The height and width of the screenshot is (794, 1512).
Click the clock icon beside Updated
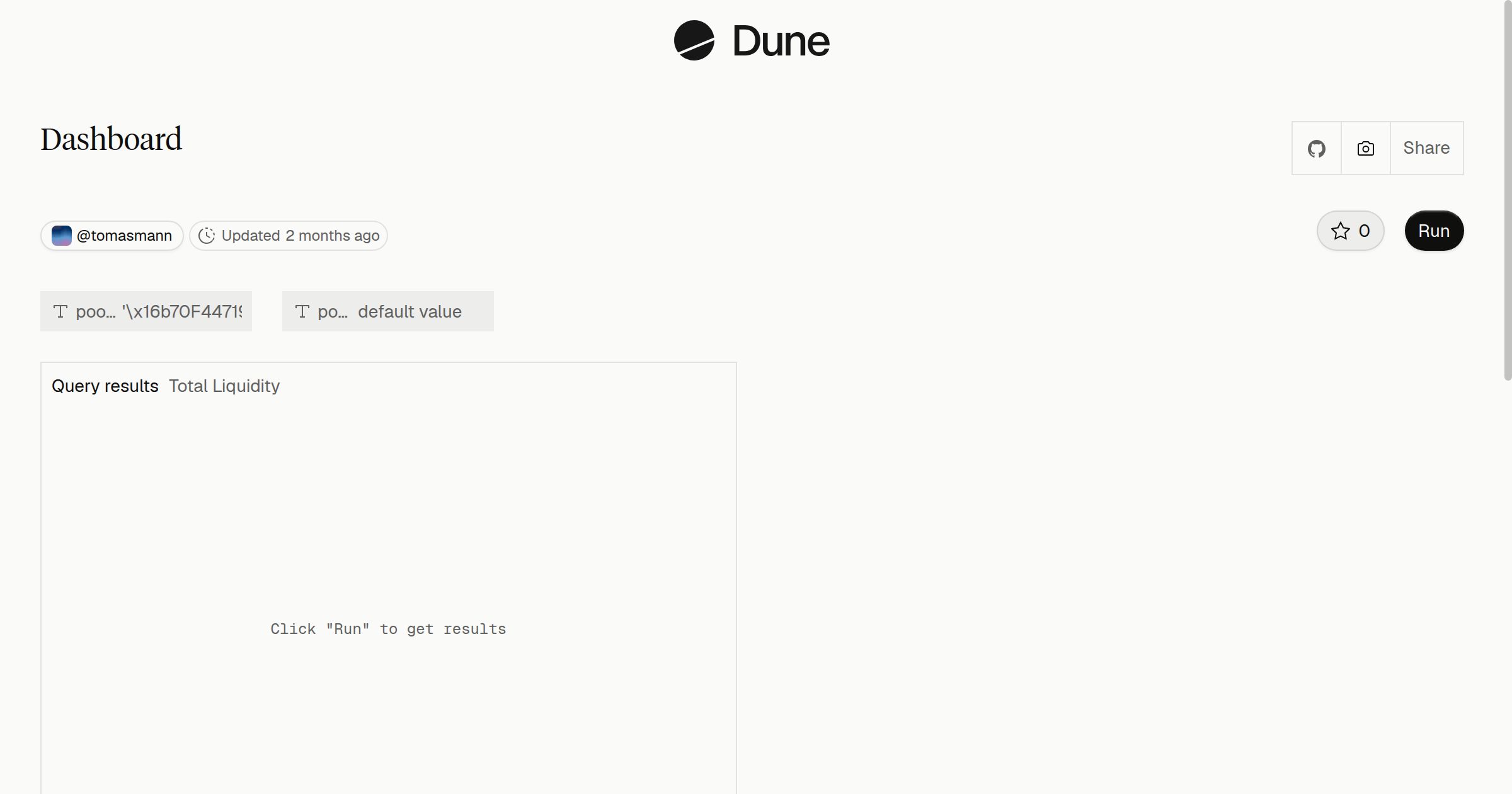(x=207, y=236)
